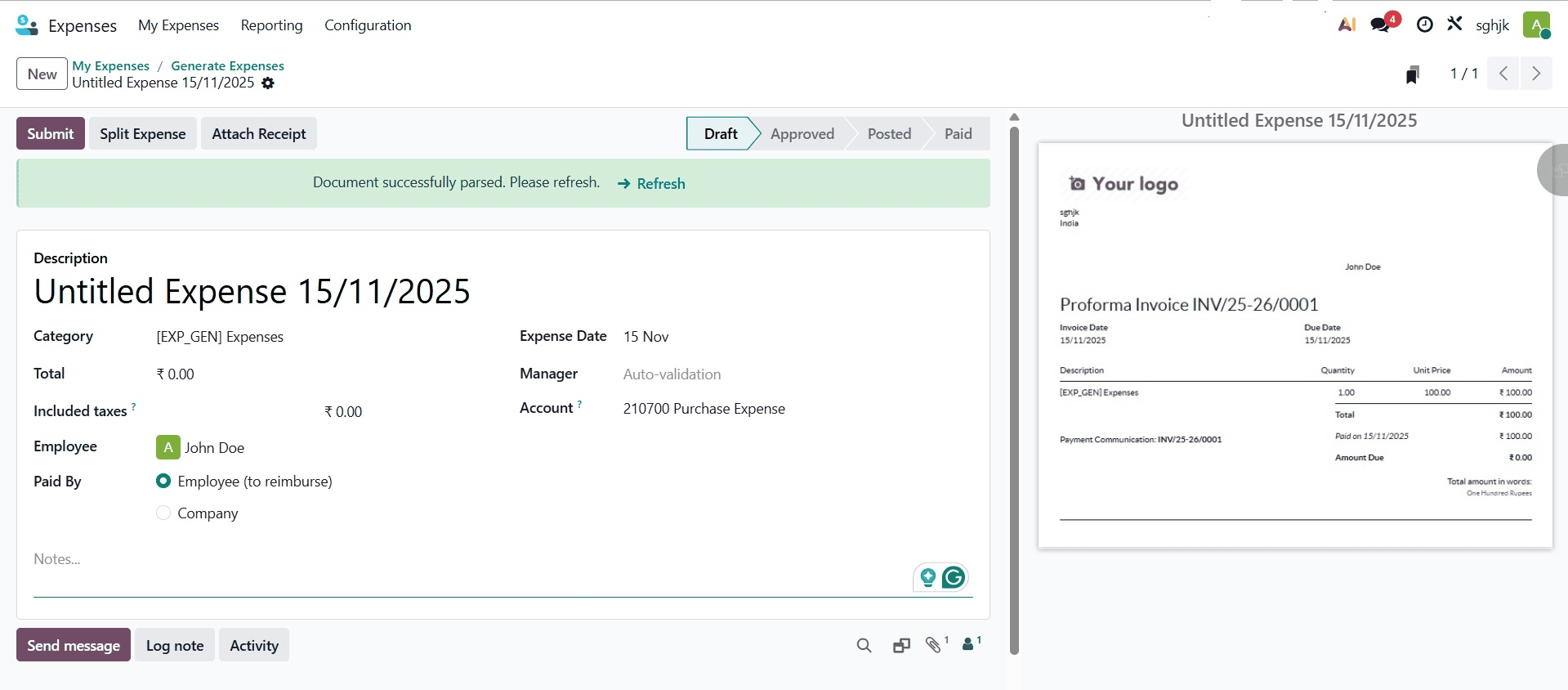Open the AI assistant icon in top bar

[x=1347, y=25]
